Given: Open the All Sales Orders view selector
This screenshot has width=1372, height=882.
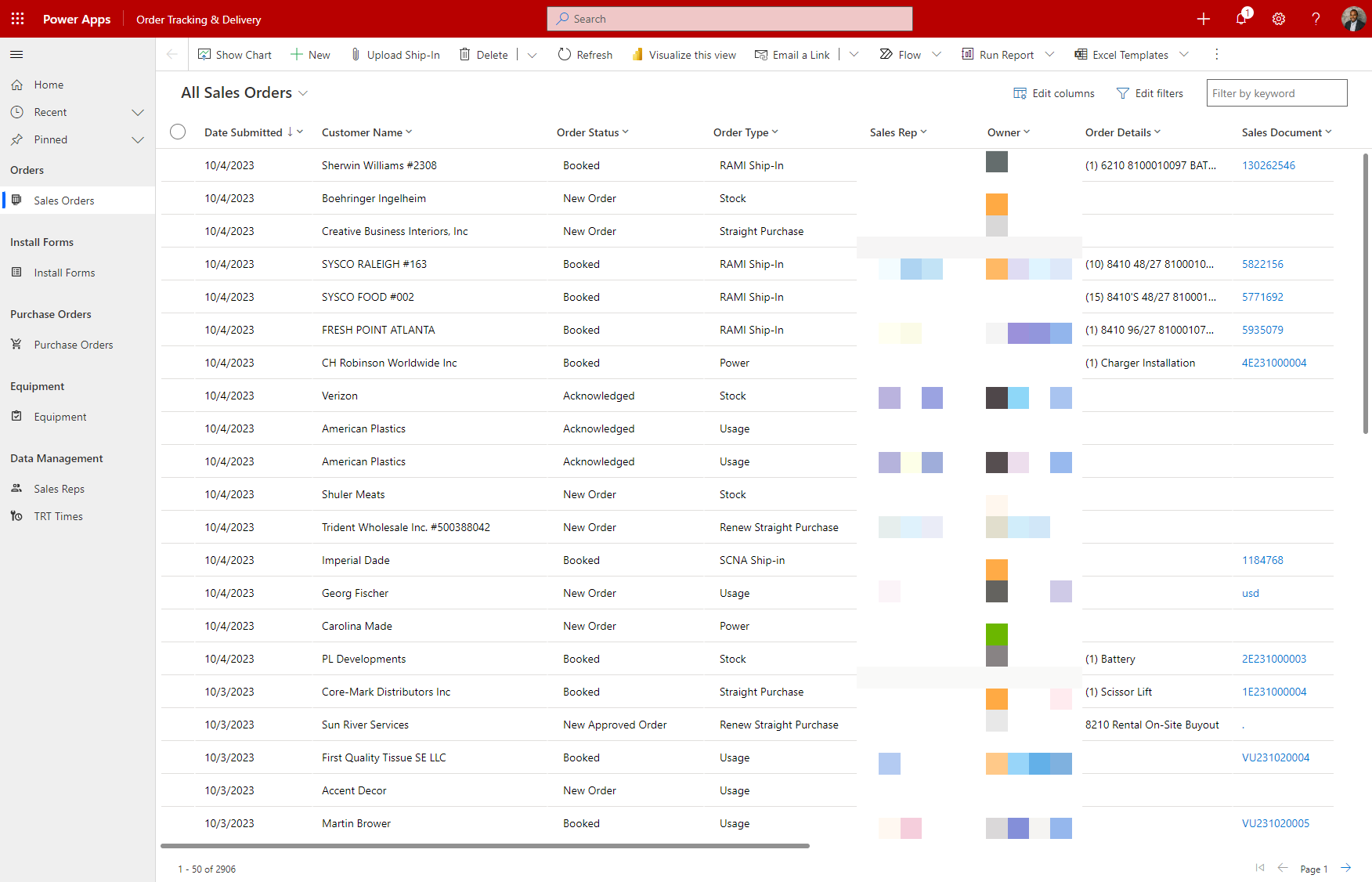Looking at the screenshot, I should point(244,92).
